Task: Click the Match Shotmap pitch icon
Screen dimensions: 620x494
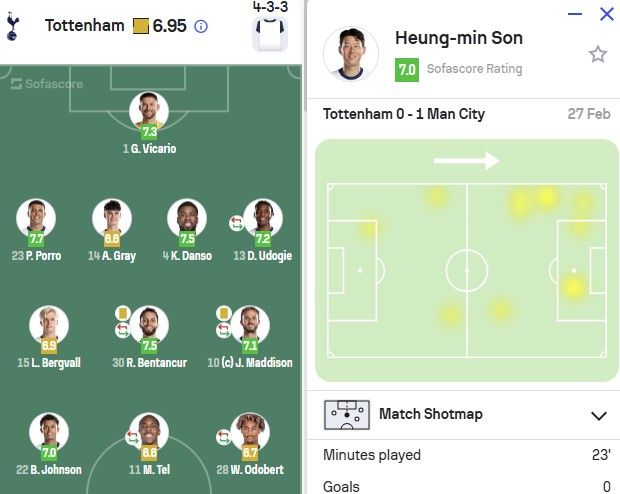Action: [x=346, y=415]
